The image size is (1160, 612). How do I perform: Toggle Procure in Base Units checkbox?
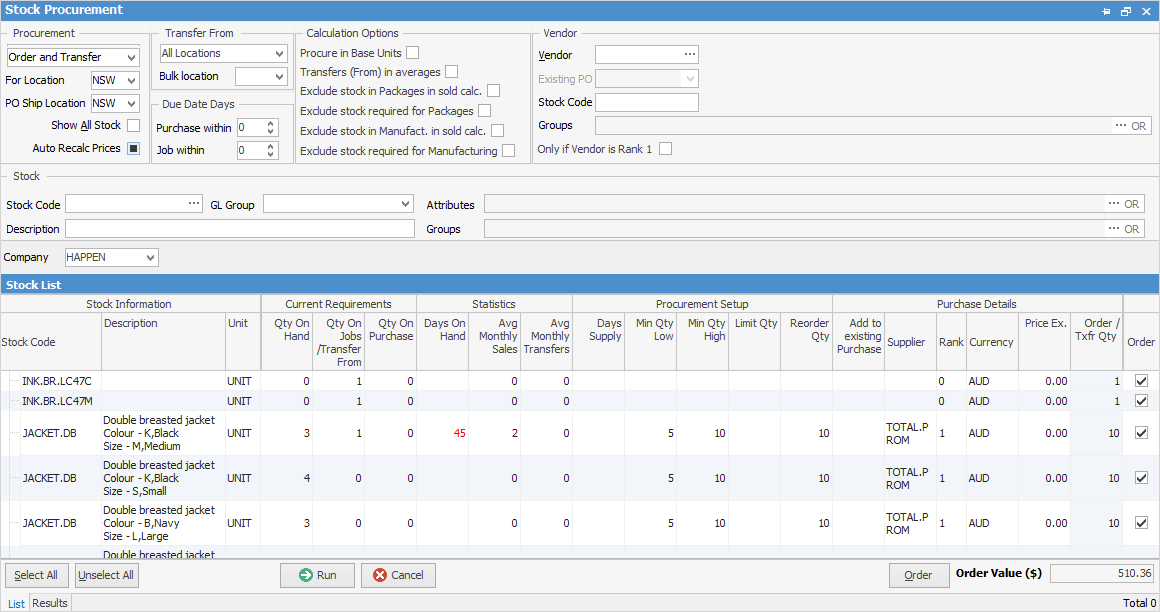(412, 52)
